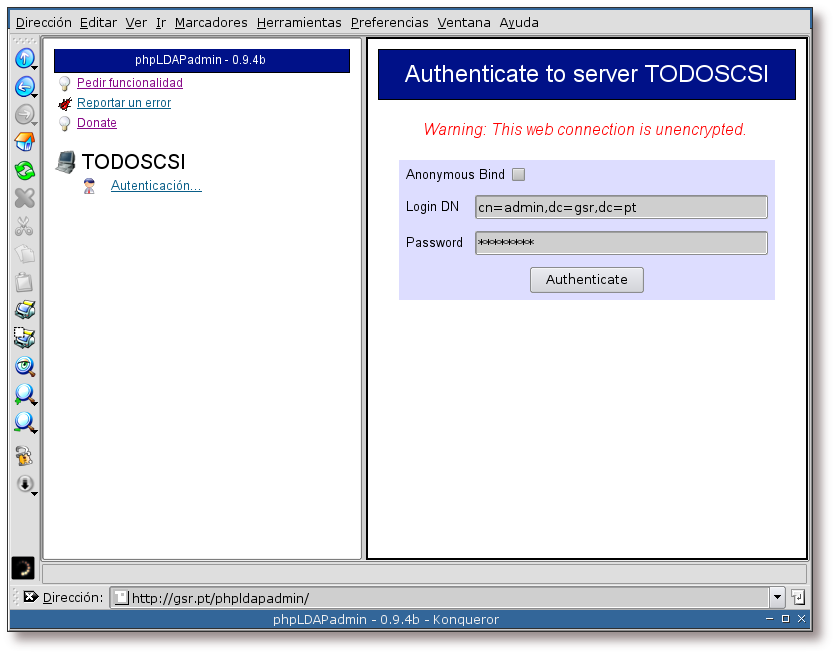Click the upper zoom magnifier icon

(x=24, y=395)
